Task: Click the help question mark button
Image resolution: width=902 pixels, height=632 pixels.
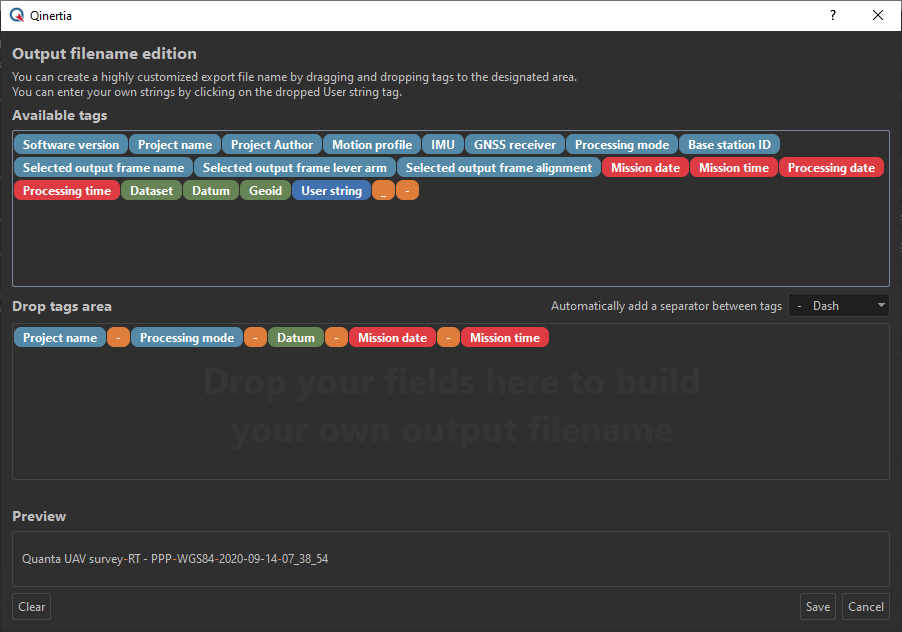Action: tap(832, 15)
